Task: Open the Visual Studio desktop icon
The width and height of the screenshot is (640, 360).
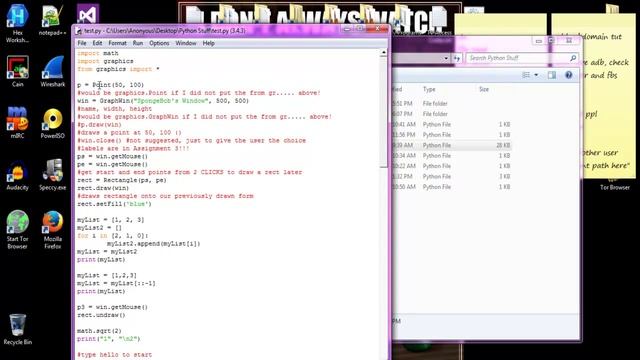Action: 88,16
